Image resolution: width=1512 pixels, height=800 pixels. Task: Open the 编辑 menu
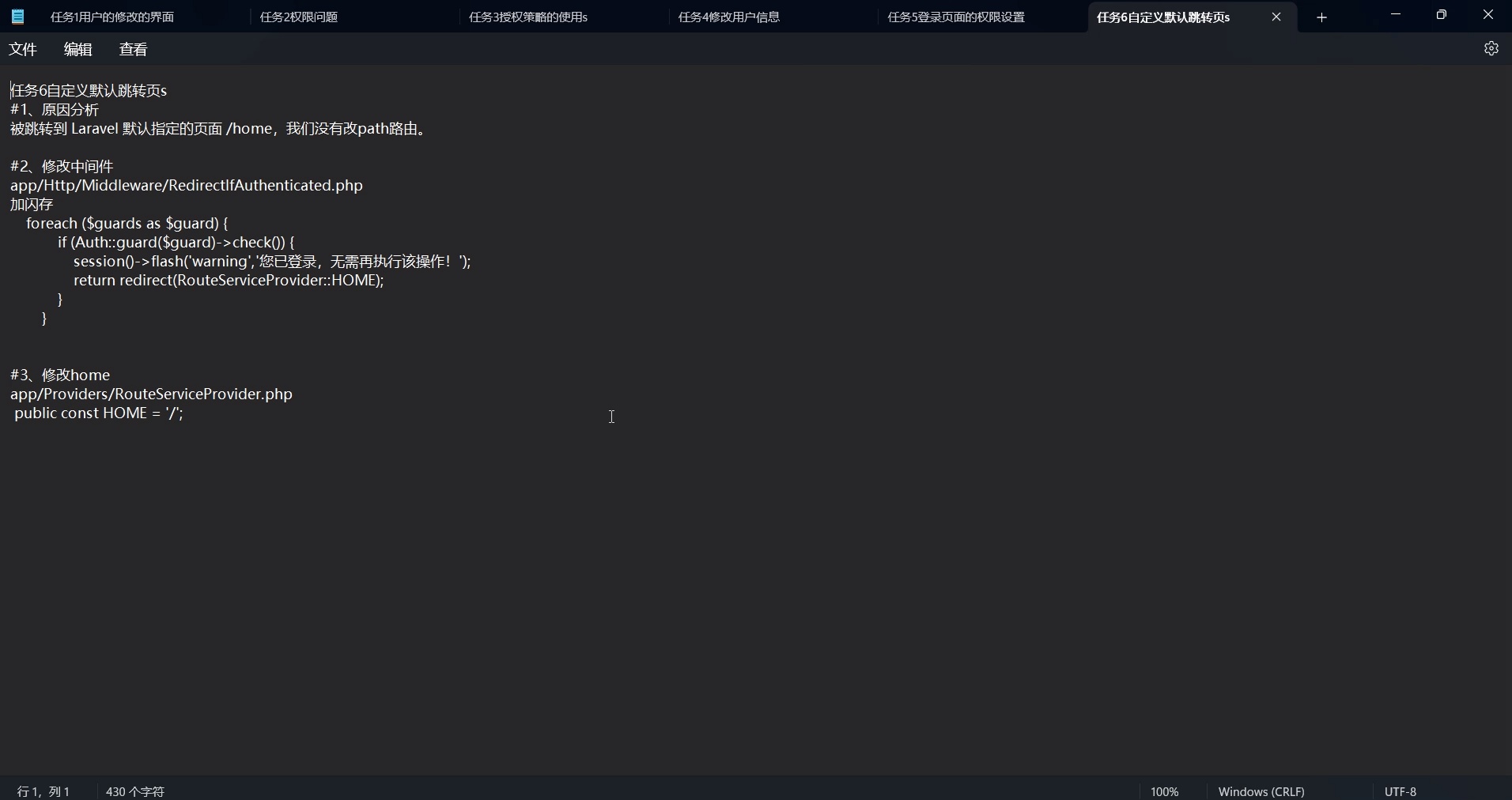78,49
